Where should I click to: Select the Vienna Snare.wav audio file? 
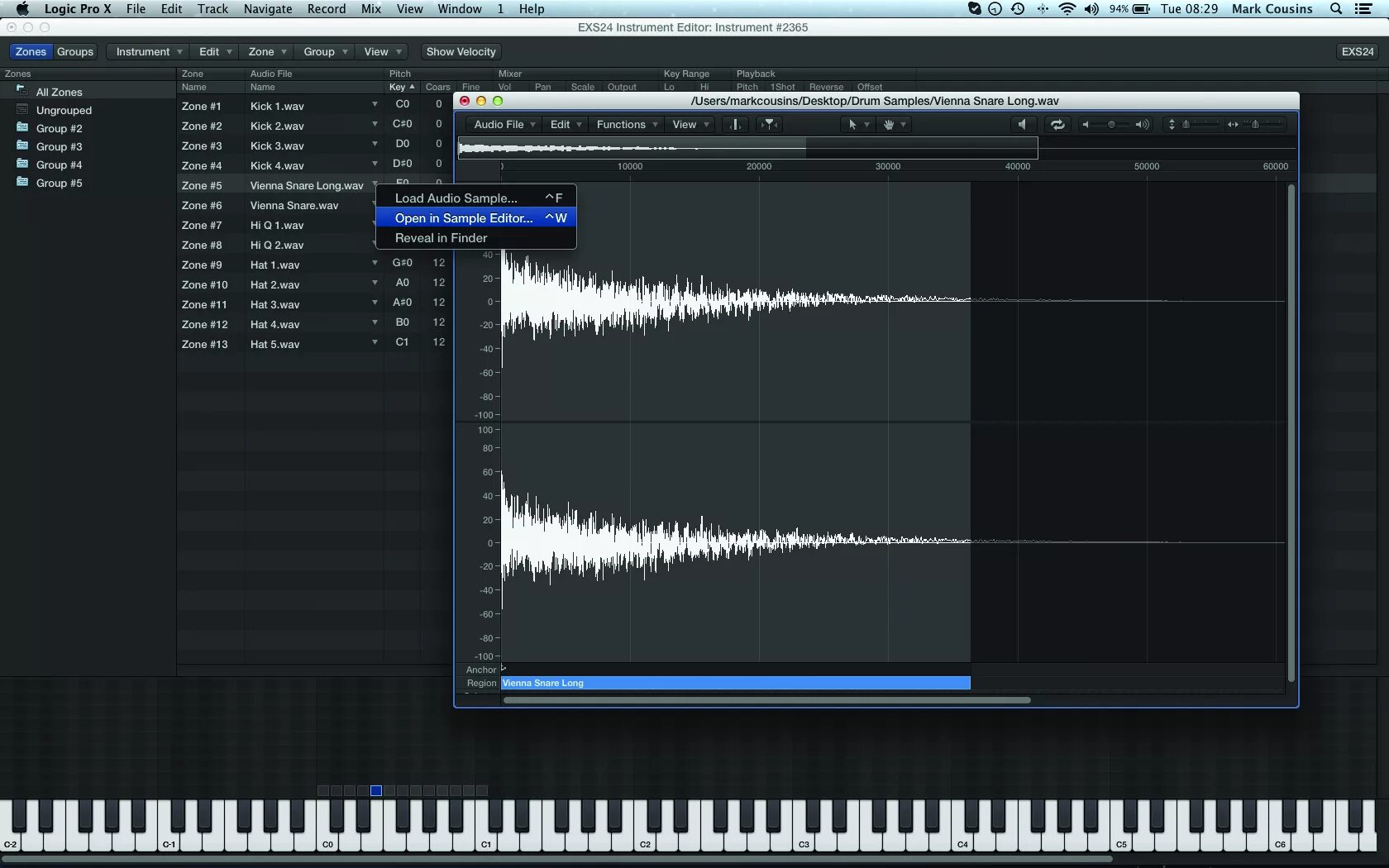(x=294, y=205)
